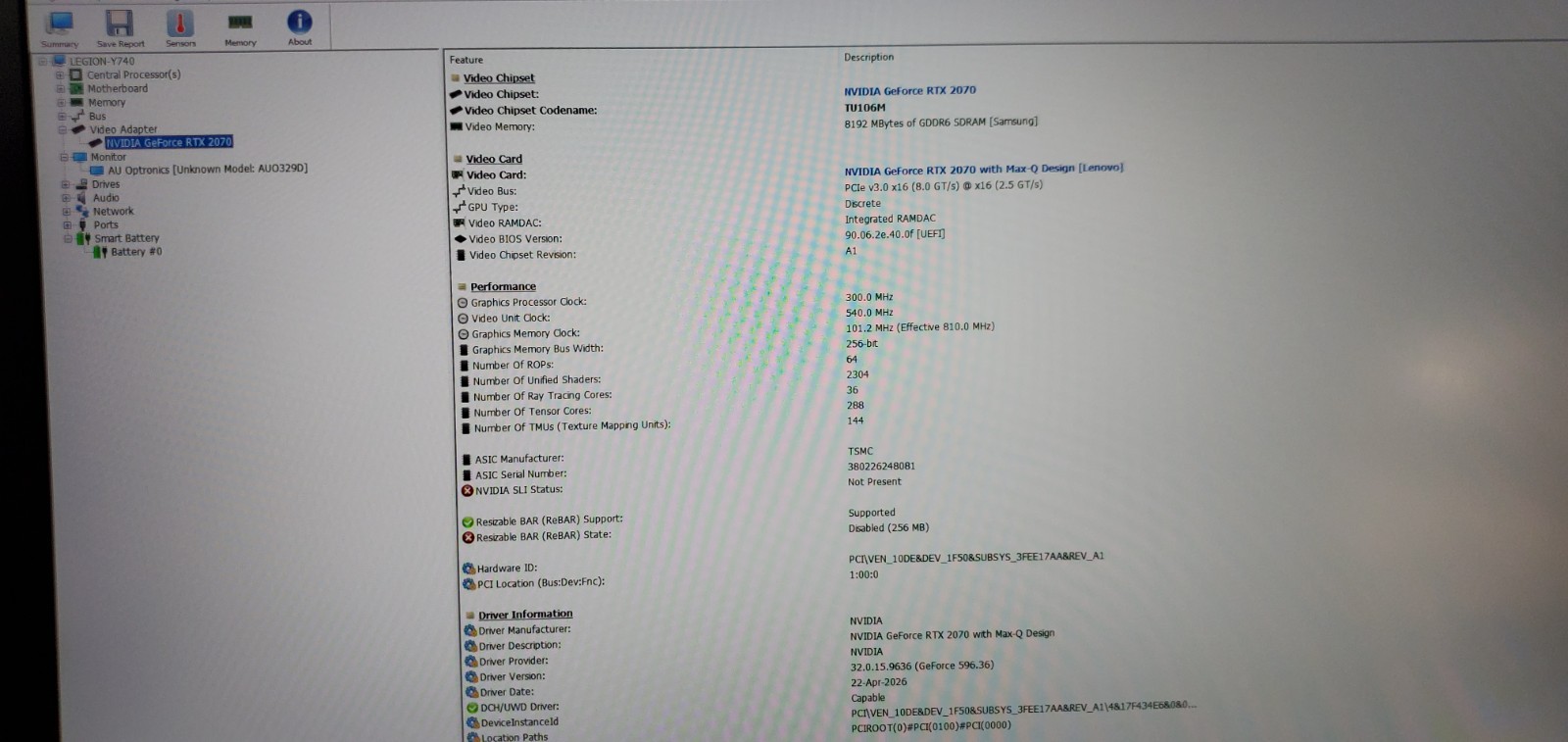Open the Sensors thermometer tool
1568x742 pixels.
180,28
